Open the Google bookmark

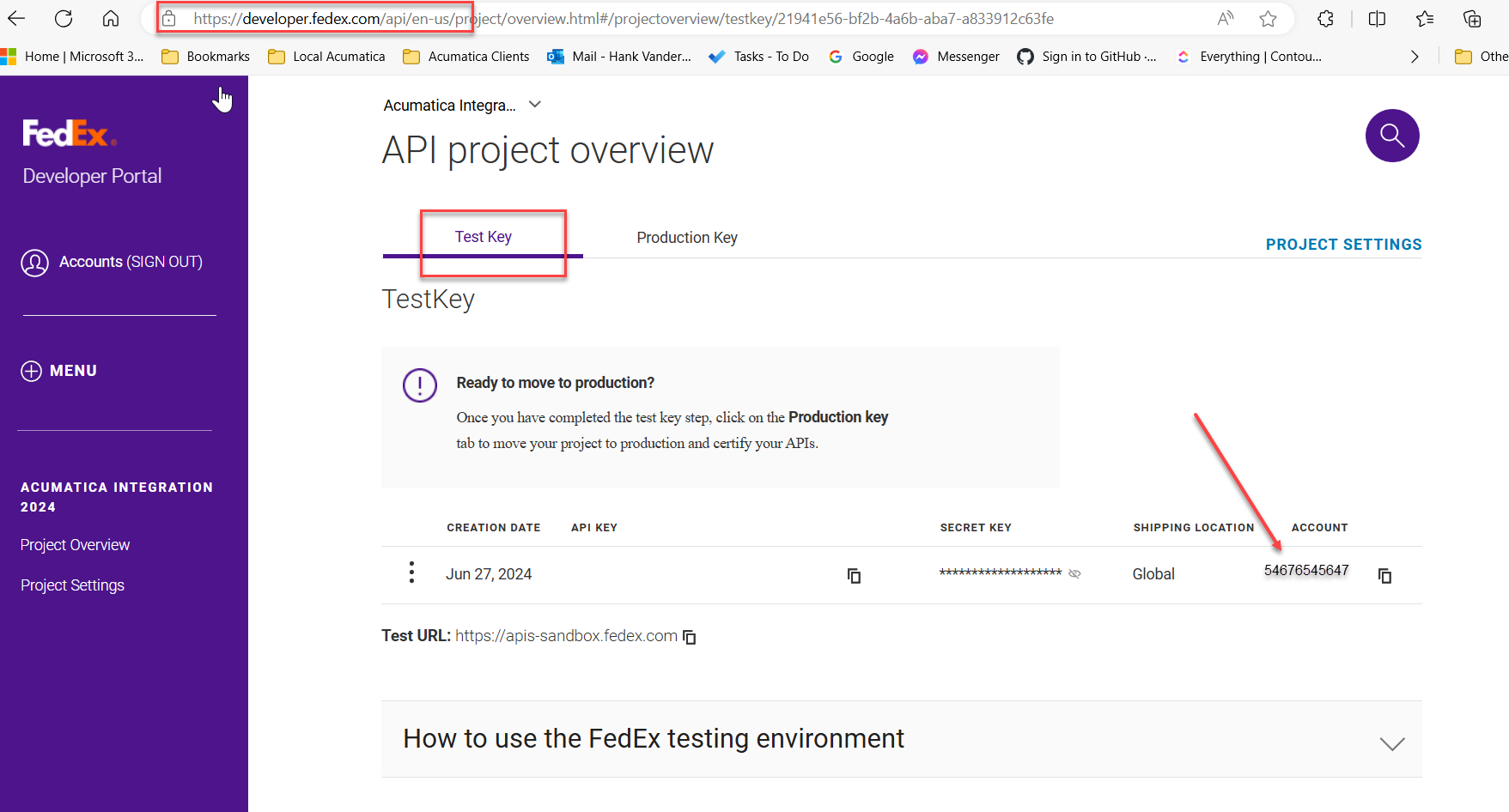(861, 57)
